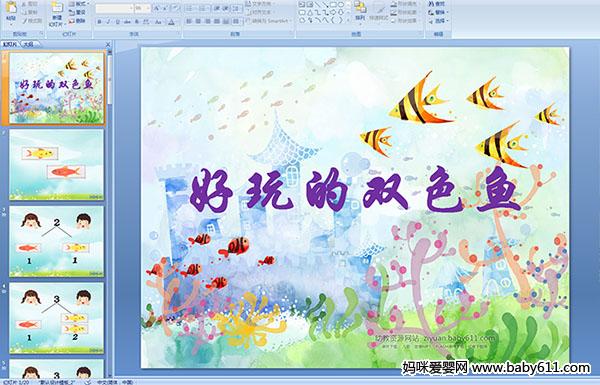Click the Paste clipboard icon
This screenshot has width=600, height=385.
click(x=11, y=10)
